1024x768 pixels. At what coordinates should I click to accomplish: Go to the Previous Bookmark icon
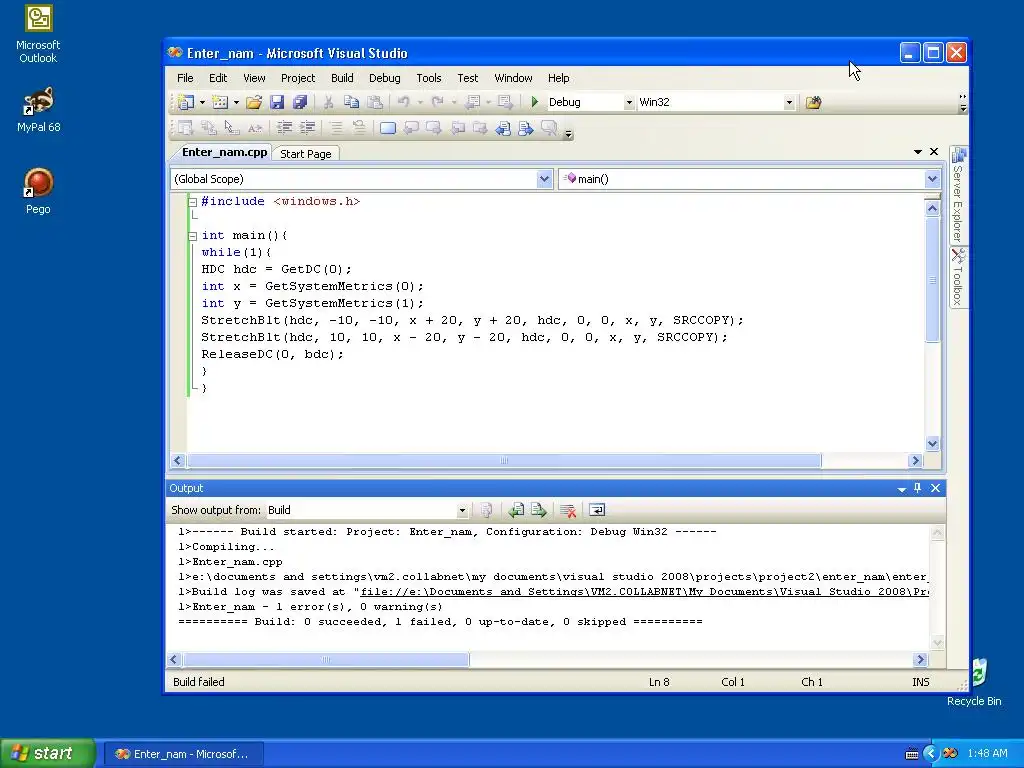[x=411, y=128]
